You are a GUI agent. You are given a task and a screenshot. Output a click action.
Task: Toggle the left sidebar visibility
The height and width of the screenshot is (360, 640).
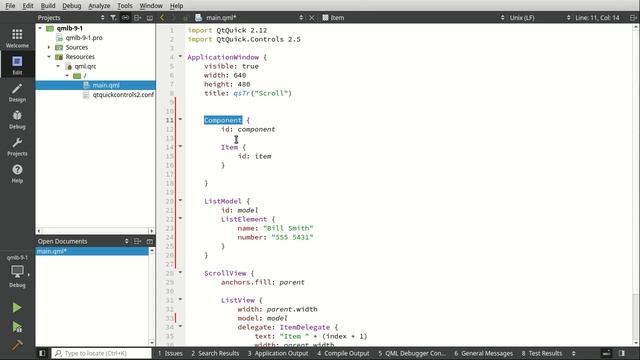42,353
